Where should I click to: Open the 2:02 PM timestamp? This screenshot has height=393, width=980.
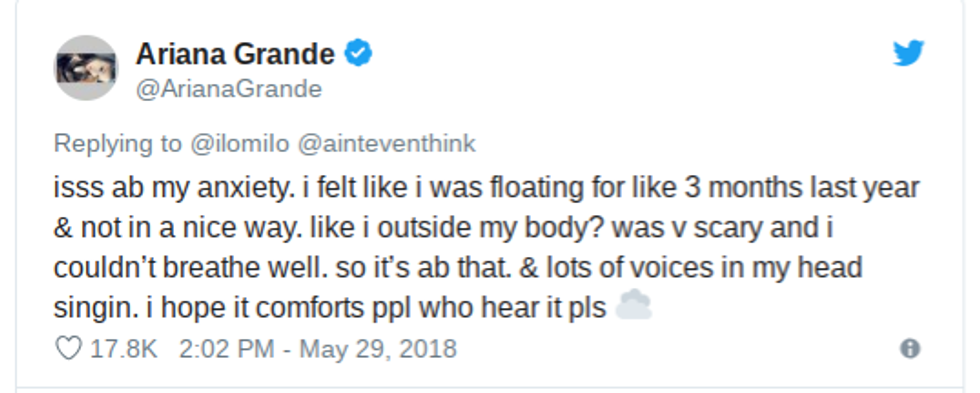tap(227, 349)
